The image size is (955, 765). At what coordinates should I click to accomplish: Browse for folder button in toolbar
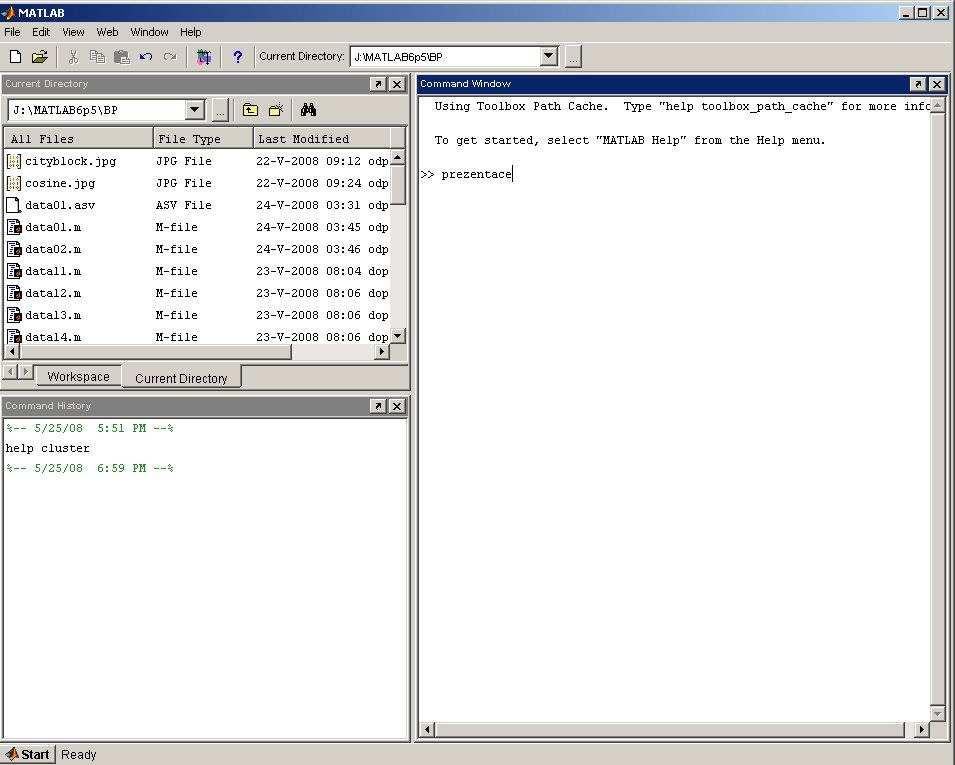[x=573, y=57]
